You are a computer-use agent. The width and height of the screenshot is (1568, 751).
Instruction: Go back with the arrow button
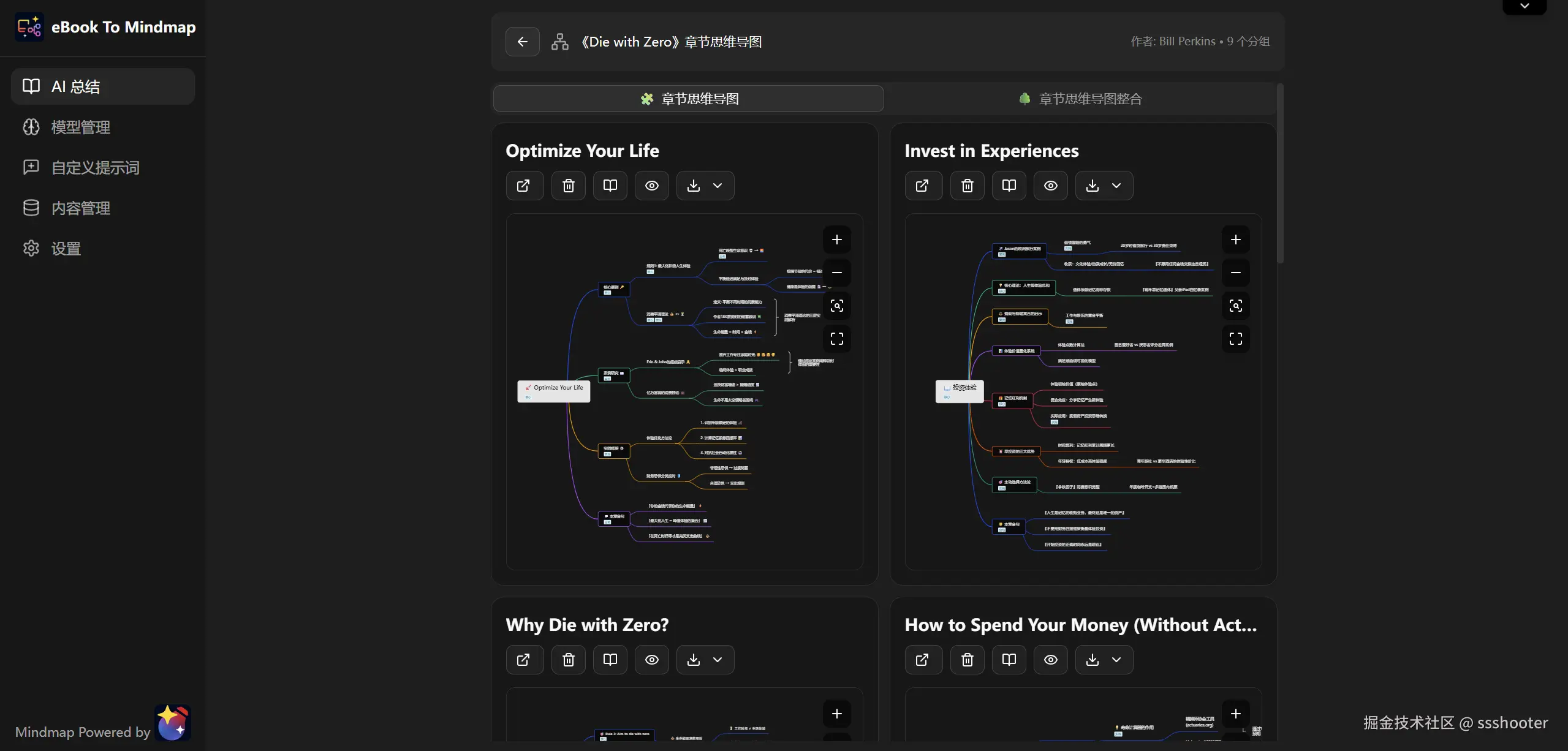[522, 42]
